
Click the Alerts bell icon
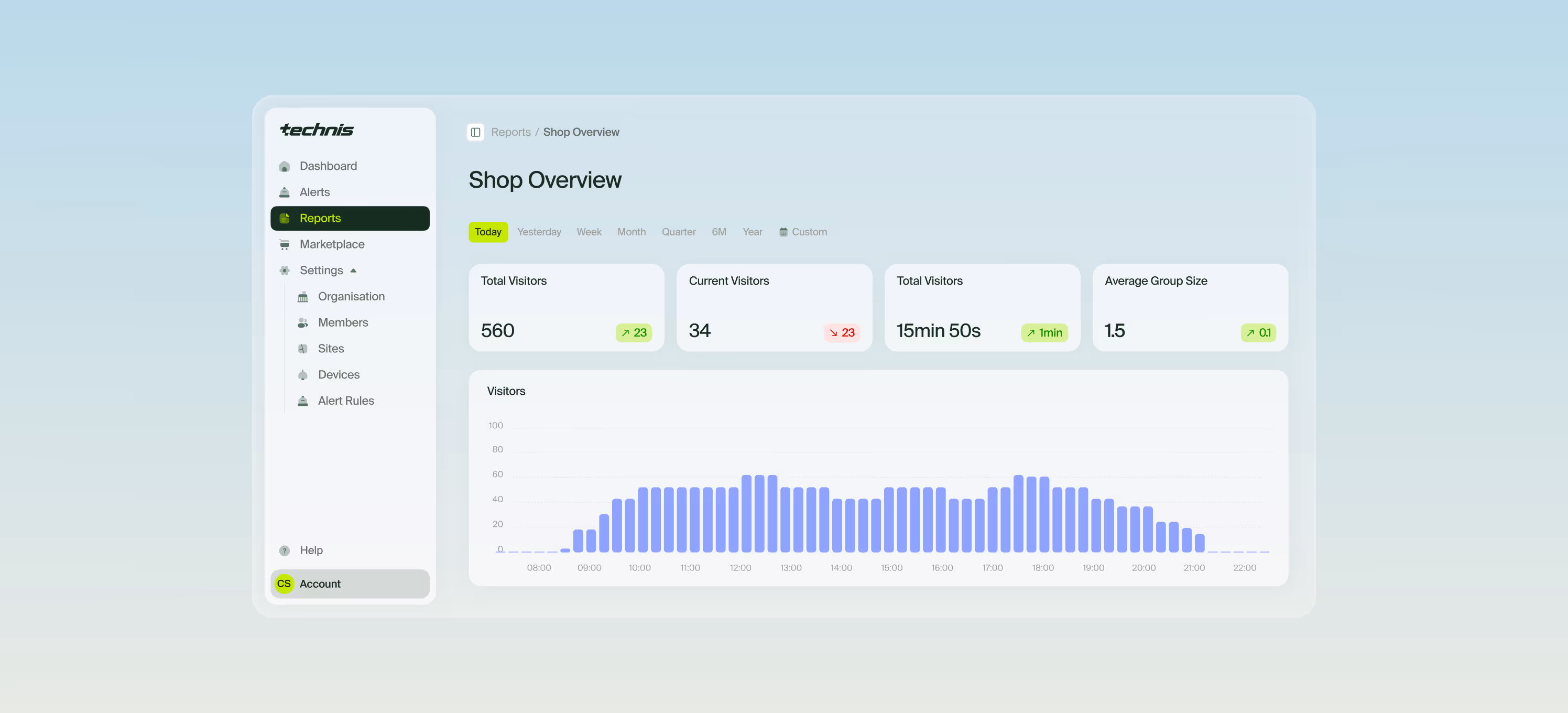(x=284, y=192)
